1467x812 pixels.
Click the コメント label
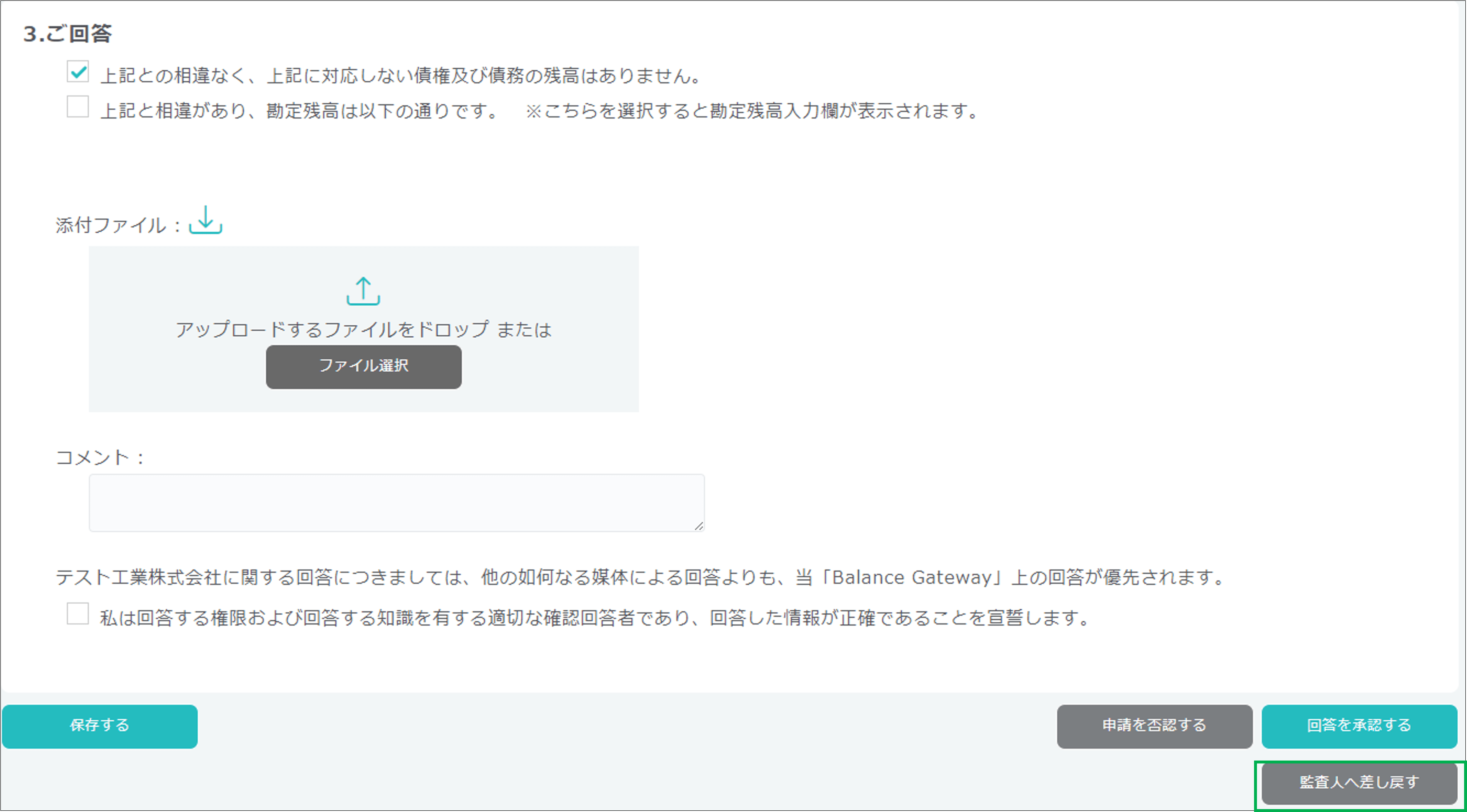coord(92,457)
